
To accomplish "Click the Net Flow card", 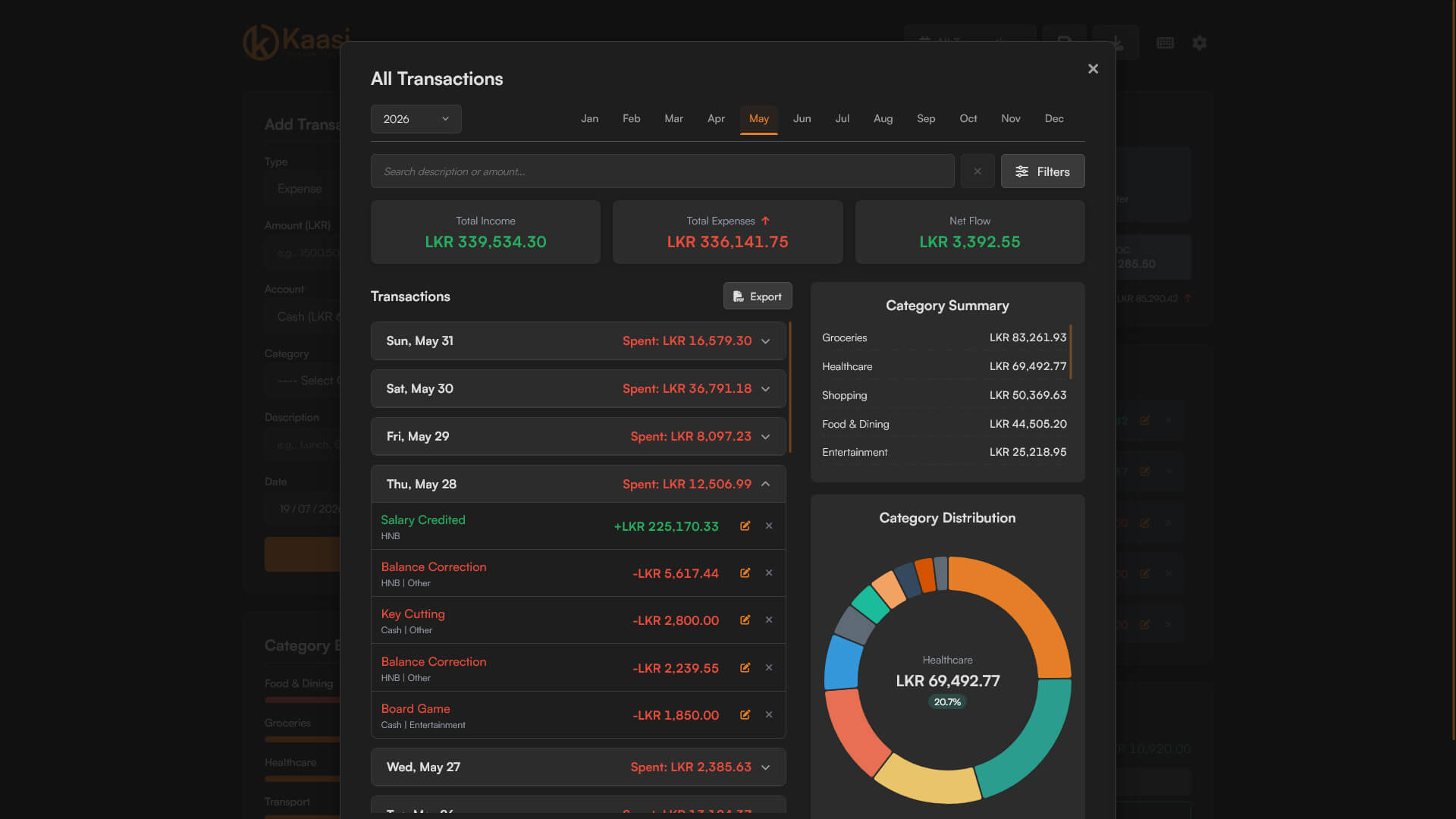I will pos(969,232).
